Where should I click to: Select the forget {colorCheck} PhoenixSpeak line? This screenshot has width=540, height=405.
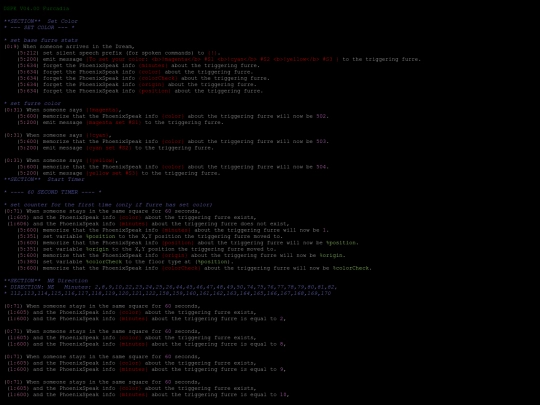coord(144,78)
